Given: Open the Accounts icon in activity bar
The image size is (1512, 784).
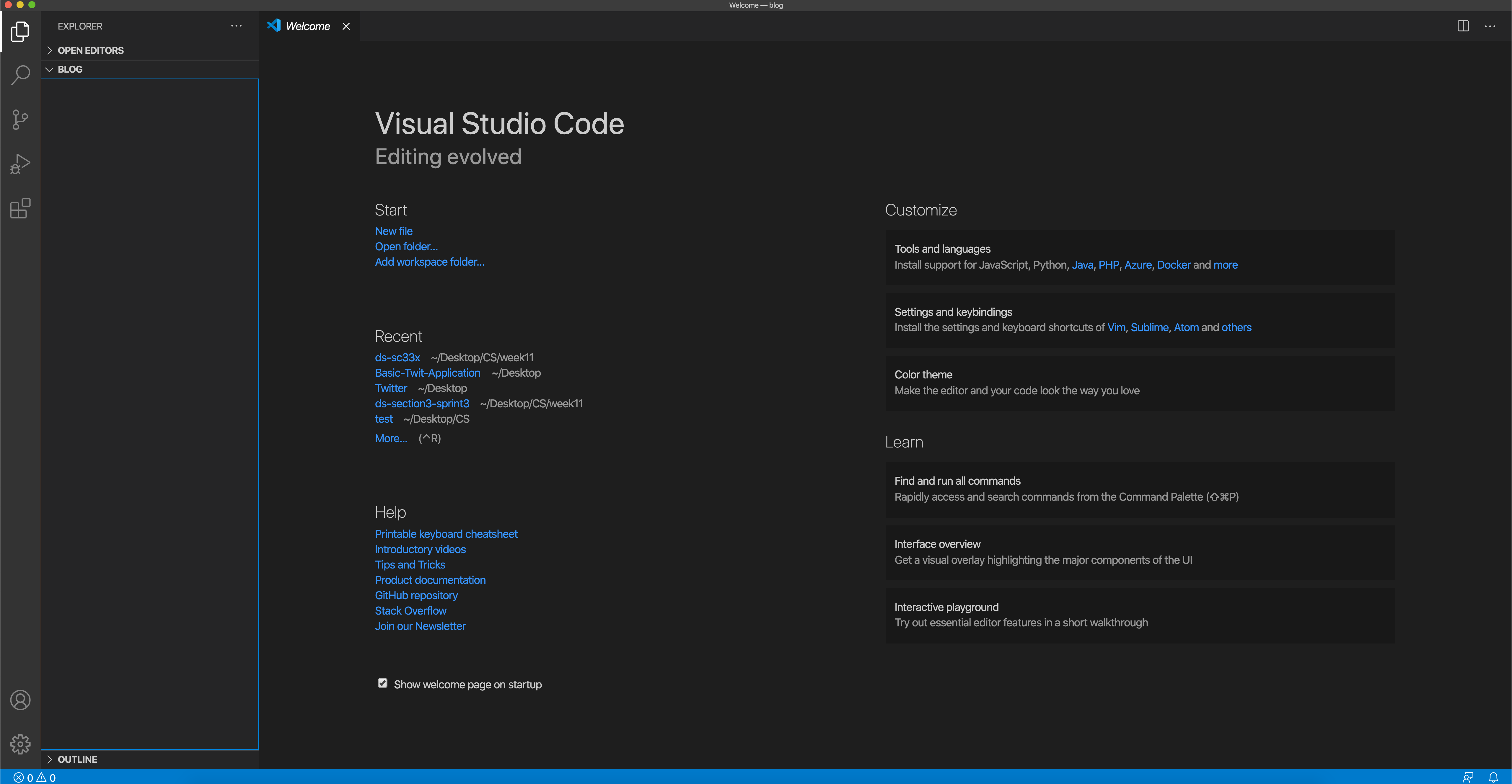Looking at the screenshot, I should [20, 700].
